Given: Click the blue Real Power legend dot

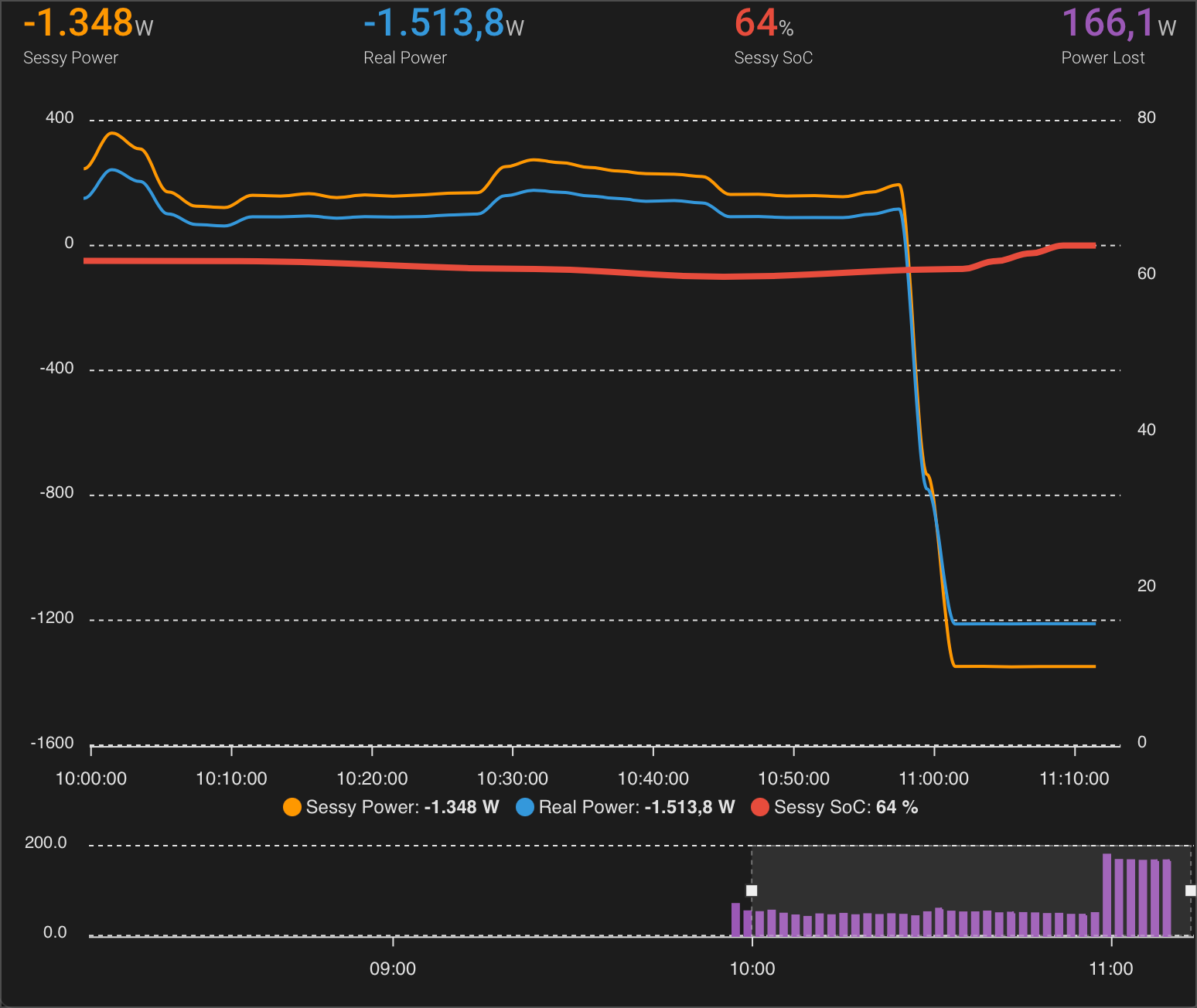Looking at the screenshot, I should pos(524,807).
